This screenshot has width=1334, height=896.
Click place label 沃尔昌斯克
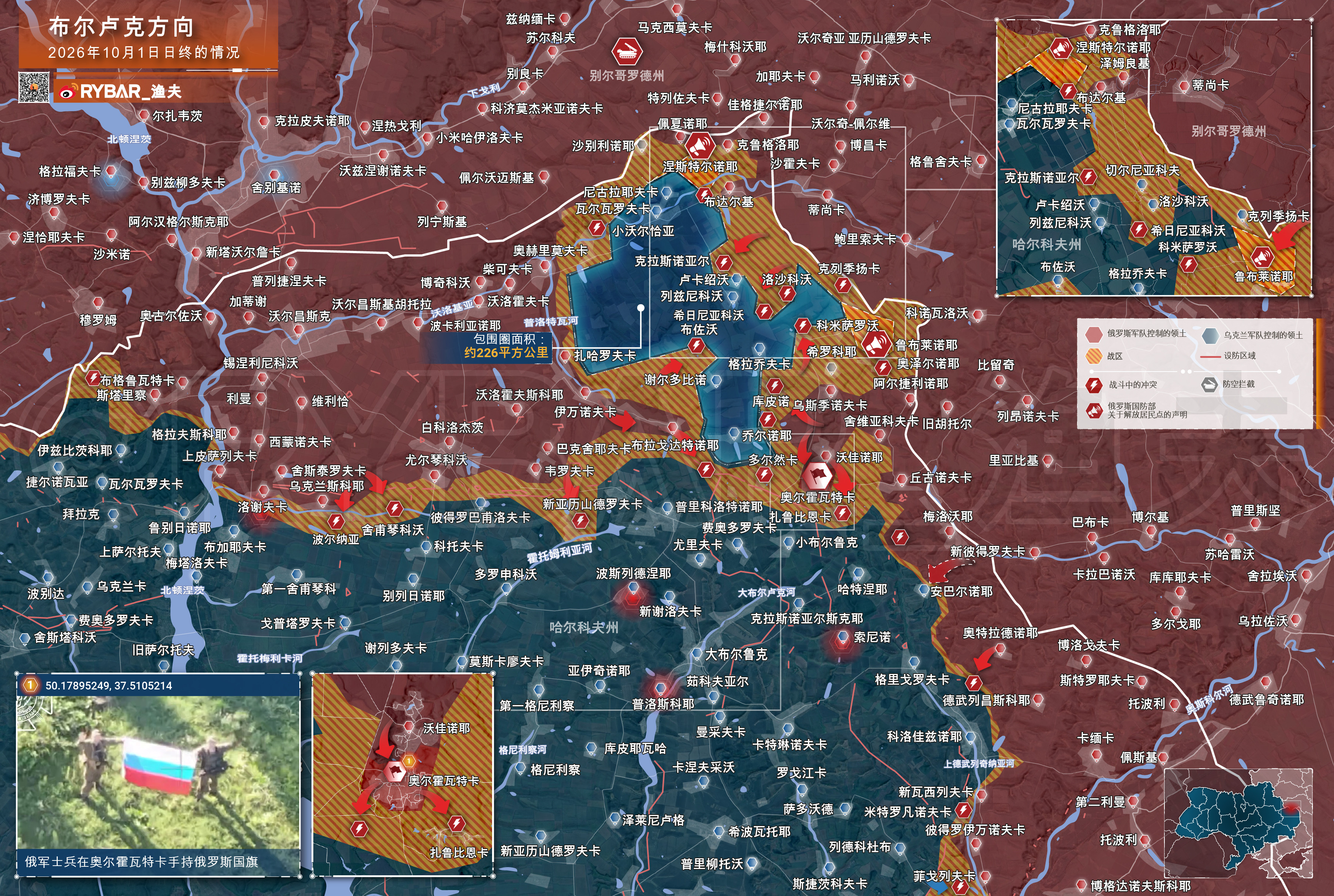(x=299, y=316)
